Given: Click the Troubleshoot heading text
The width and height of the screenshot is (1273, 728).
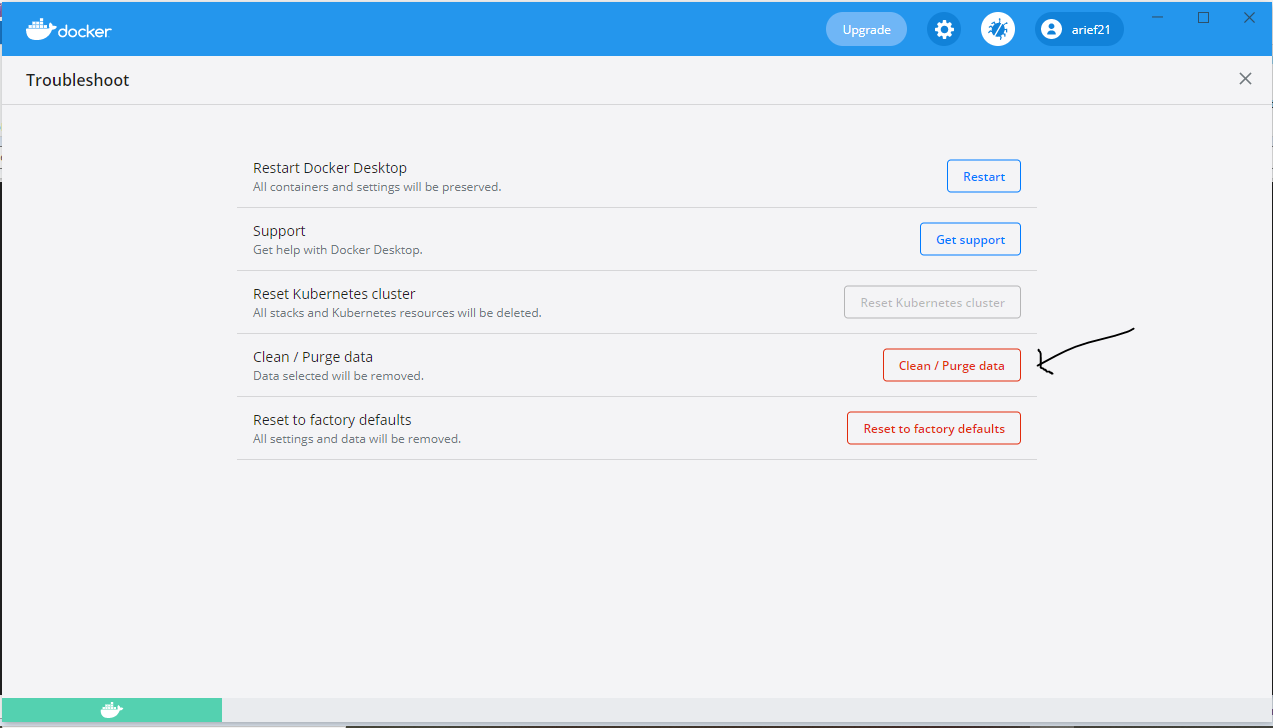Looking at the screenshot, I should coord(78,80).
